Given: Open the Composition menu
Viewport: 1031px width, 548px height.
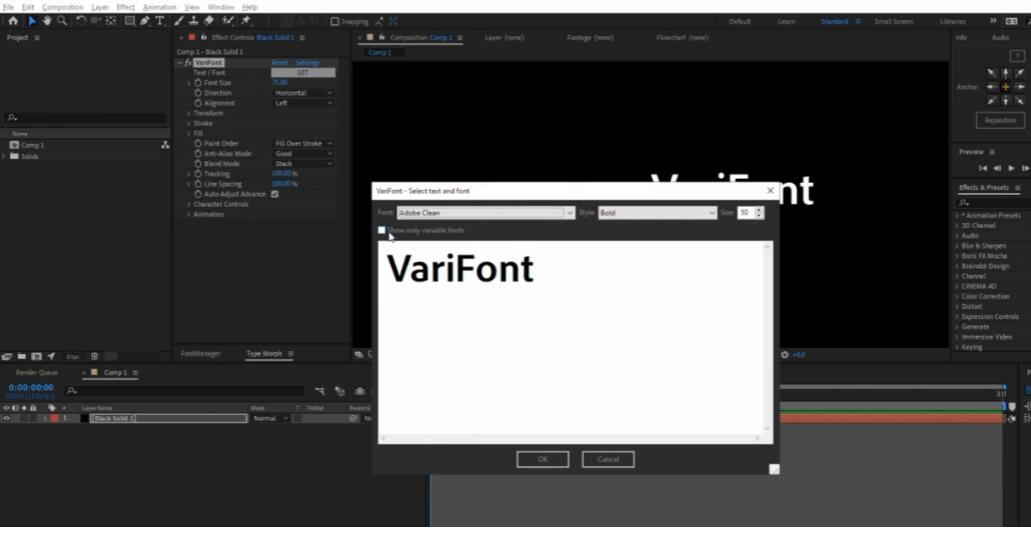Looking at the screenshot, I should click(62, 7).
